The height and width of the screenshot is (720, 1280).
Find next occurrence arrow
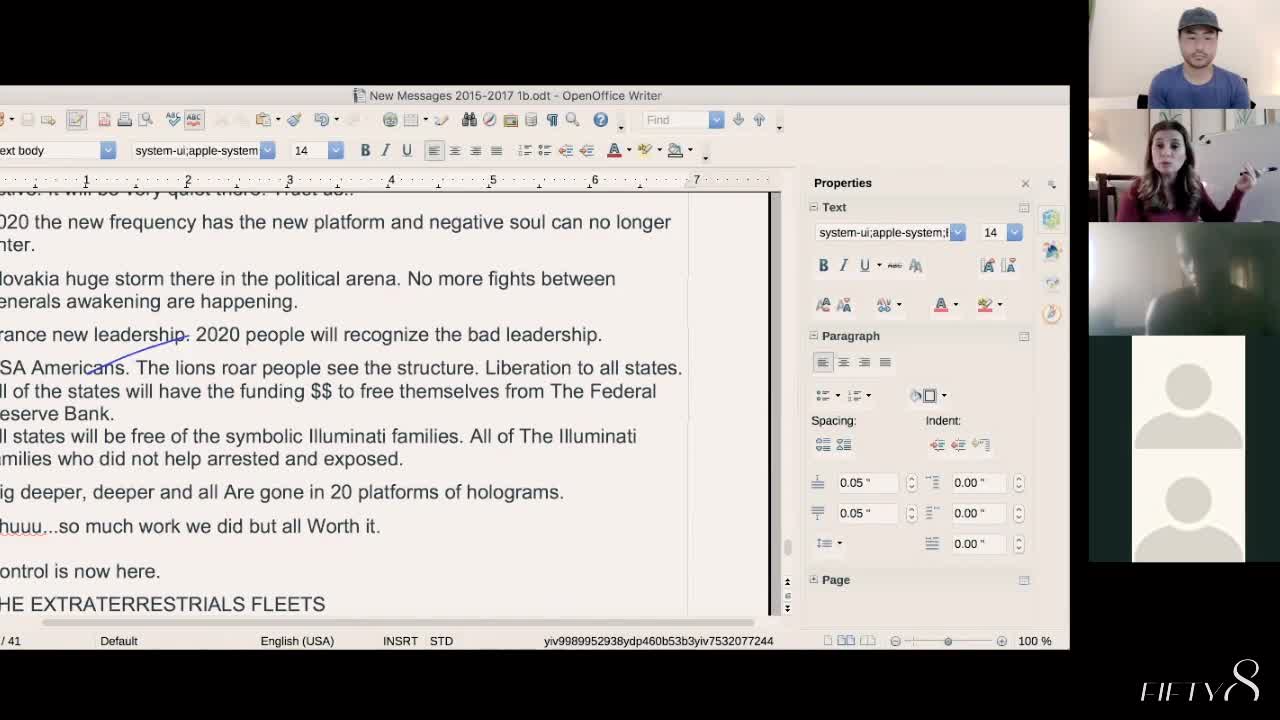738,120
